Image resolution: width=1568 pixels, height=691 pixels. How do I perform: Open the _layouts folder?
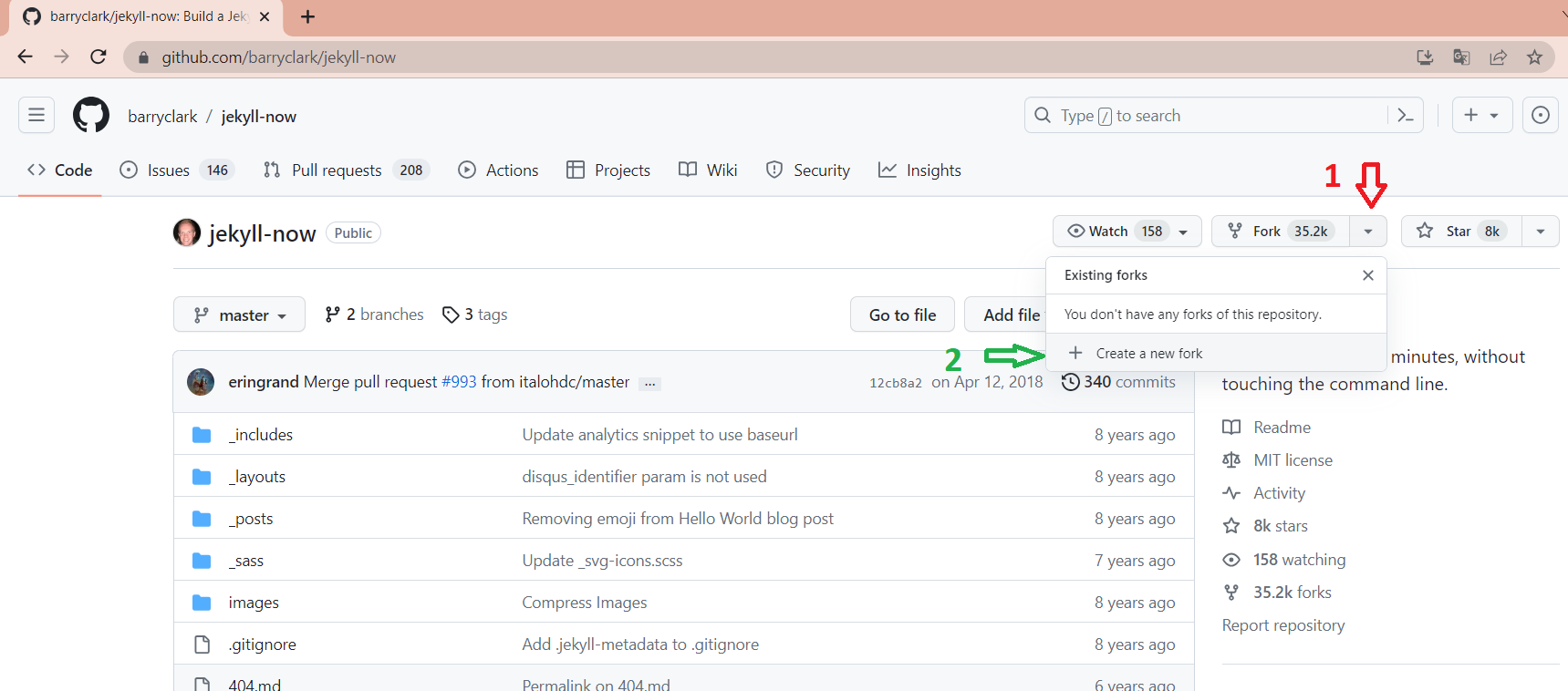257,477
